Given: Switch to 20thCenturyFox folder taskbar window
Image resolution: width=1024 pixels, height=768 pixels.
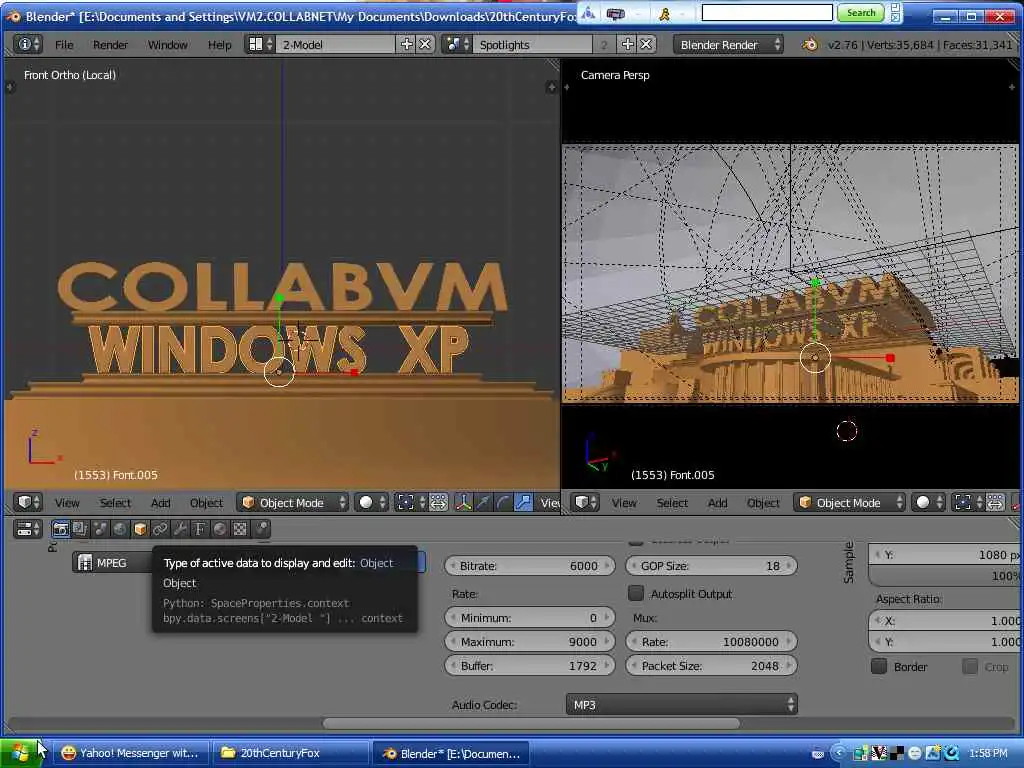Looking at the screenshot, I should [x=290, y=753].
